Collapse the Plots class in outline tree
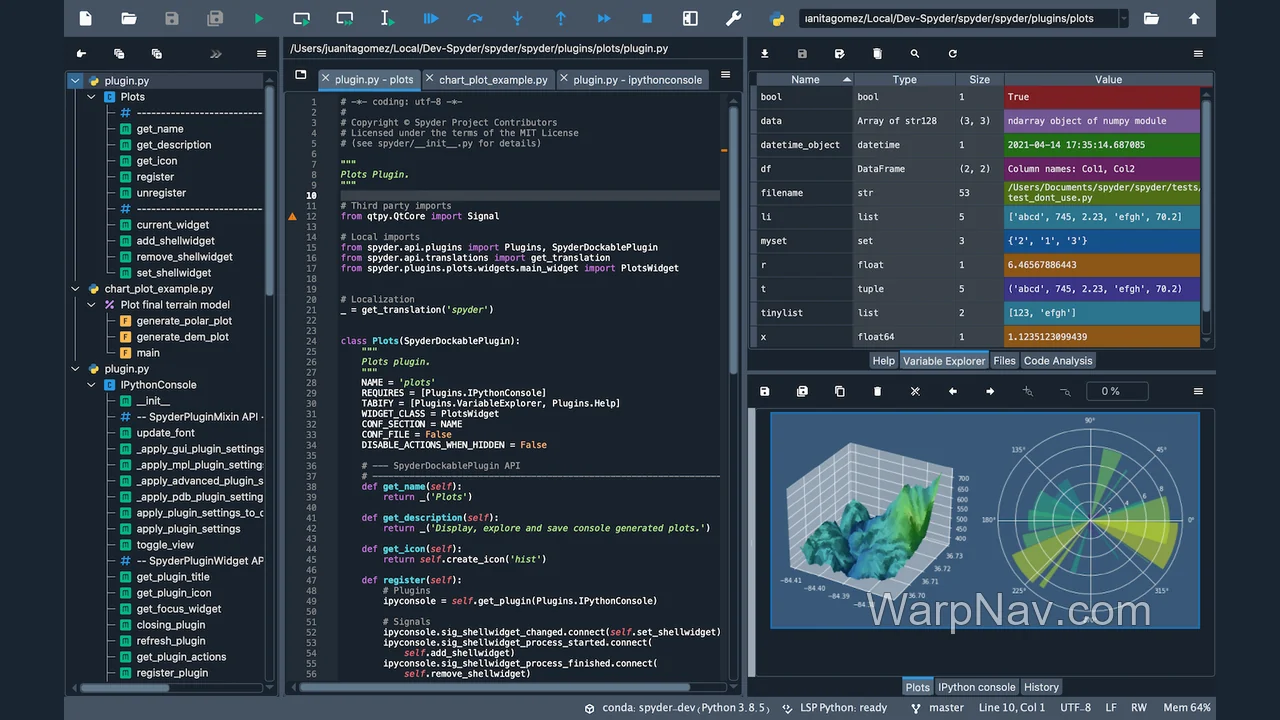The image size is (1280, 720). coord(92,97)
